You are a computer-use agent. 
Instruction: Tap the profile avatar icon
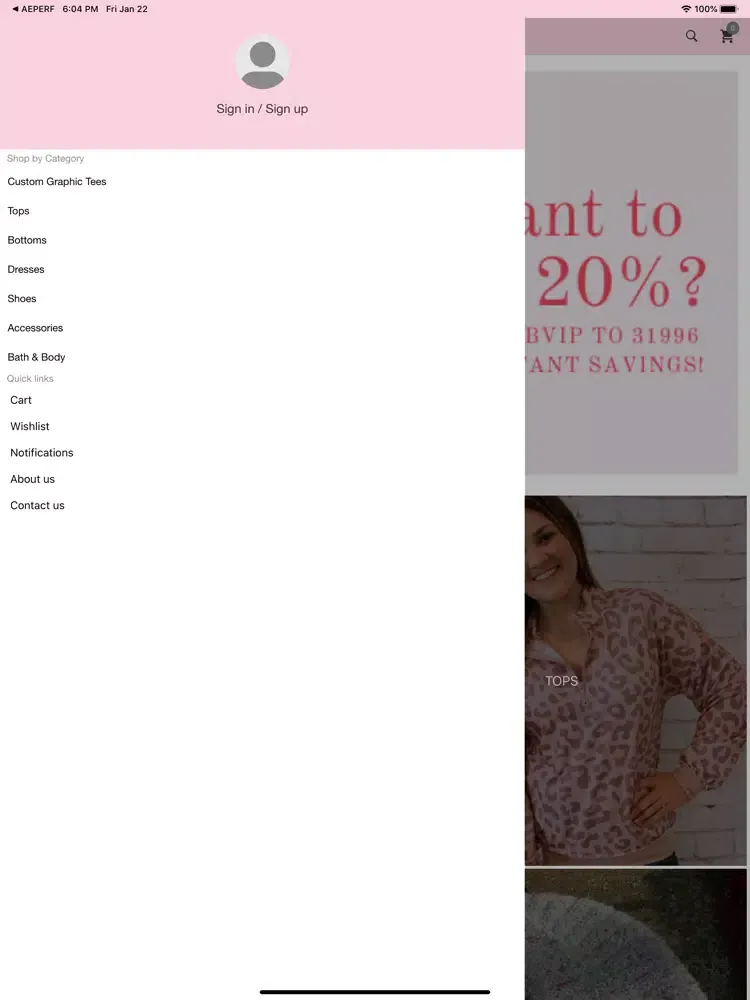click(262, 62)
